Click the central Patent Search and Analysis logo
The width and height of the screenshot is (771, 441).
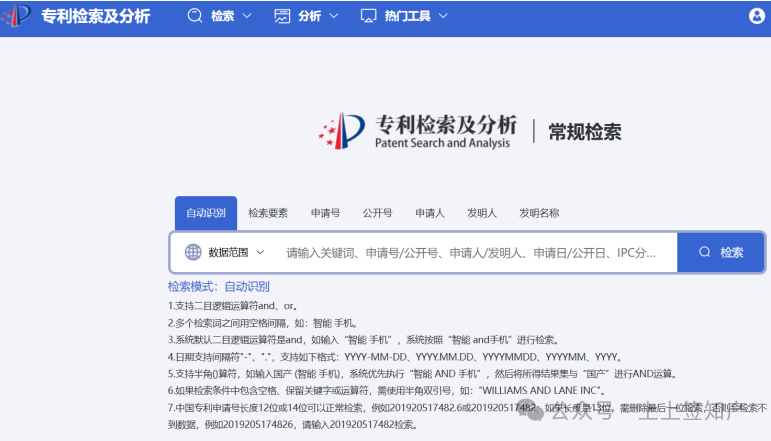click(x=417, y=131)
